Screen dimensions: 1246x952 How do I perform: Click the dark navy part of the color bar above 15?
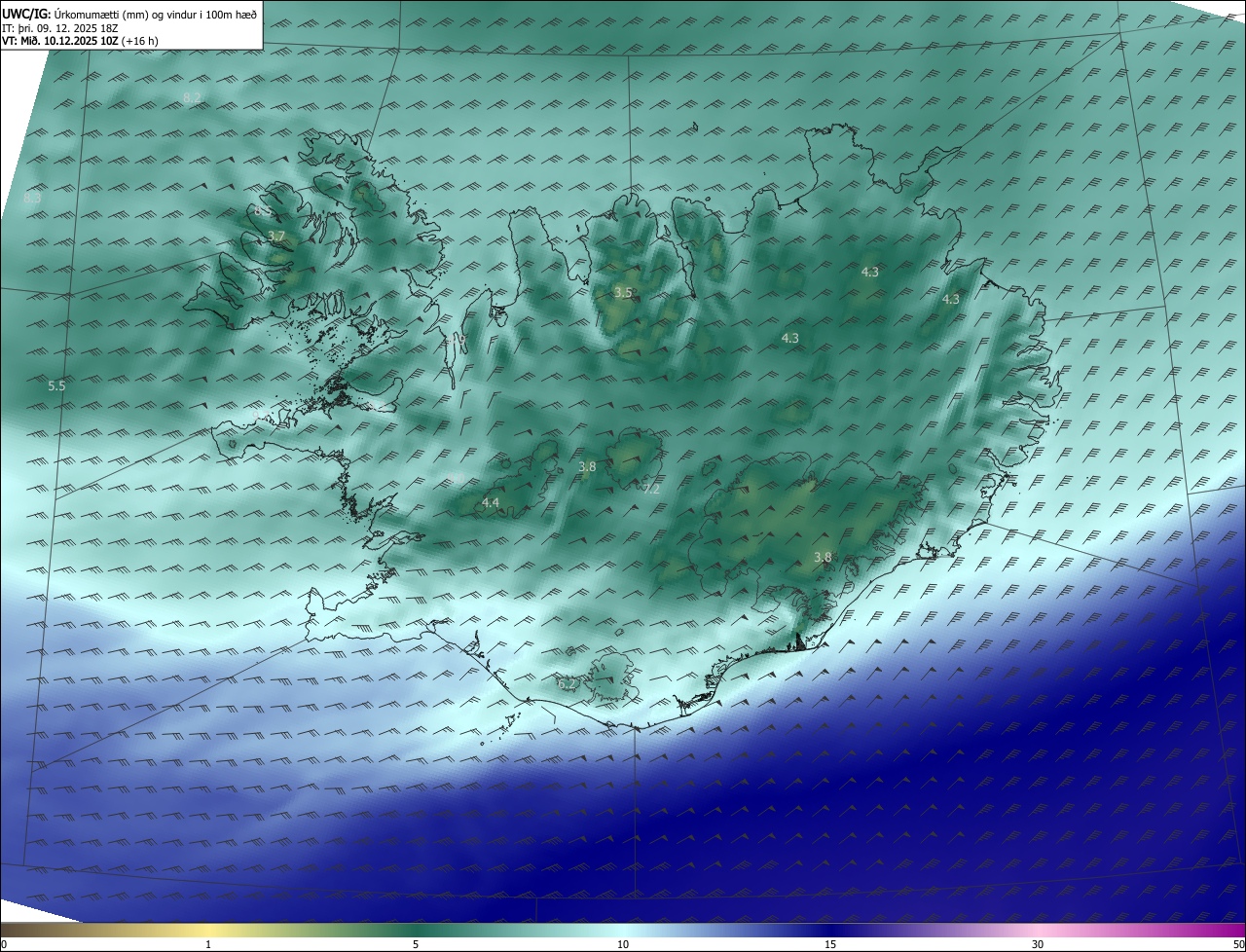point(830,930)
